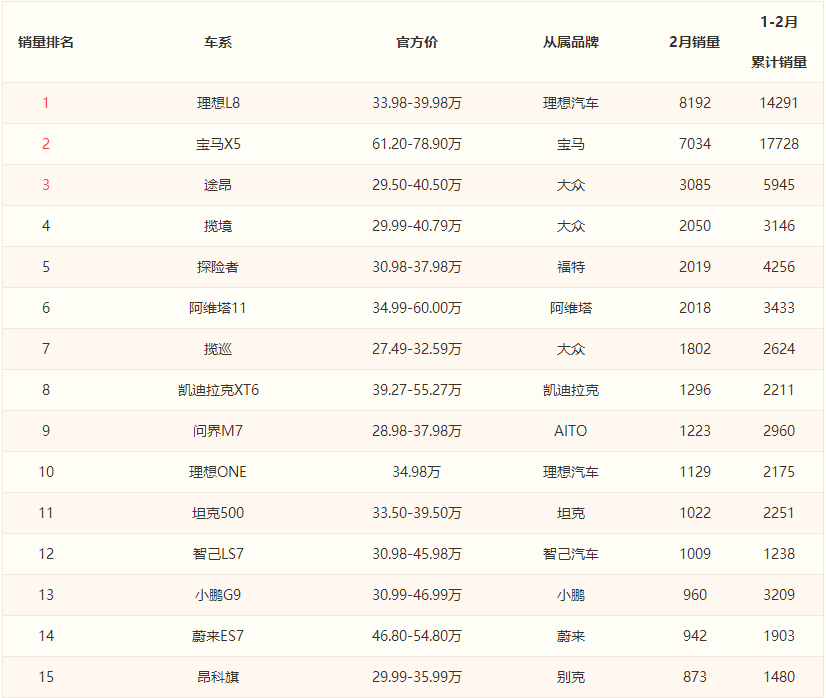Select the 蔚来ES7 series entry
This screenshot has height=698, width=826.
(x=218, y=636)
